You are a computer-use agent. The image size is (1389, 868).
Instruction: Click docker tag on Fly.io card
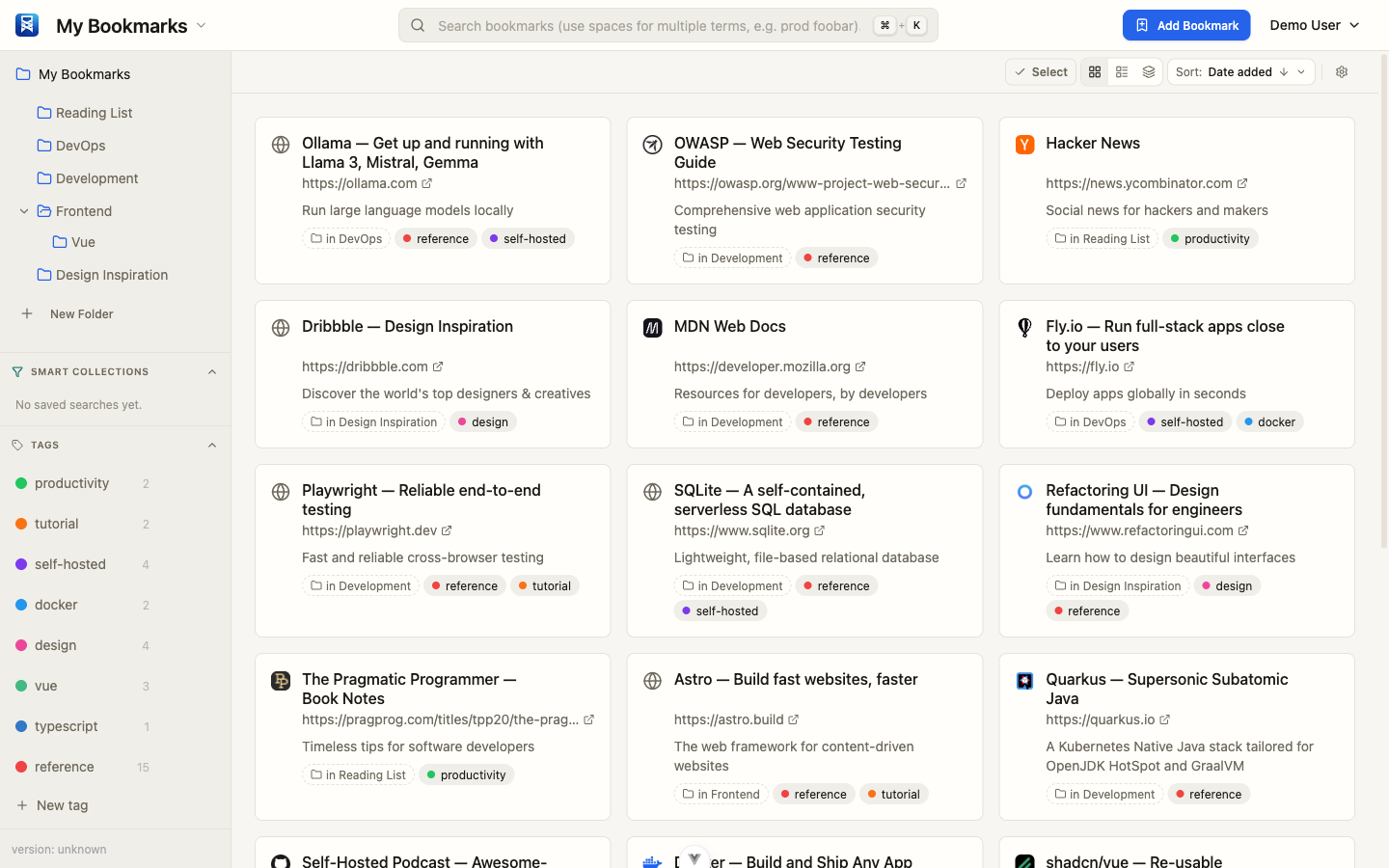click(x=1269, y=421)
